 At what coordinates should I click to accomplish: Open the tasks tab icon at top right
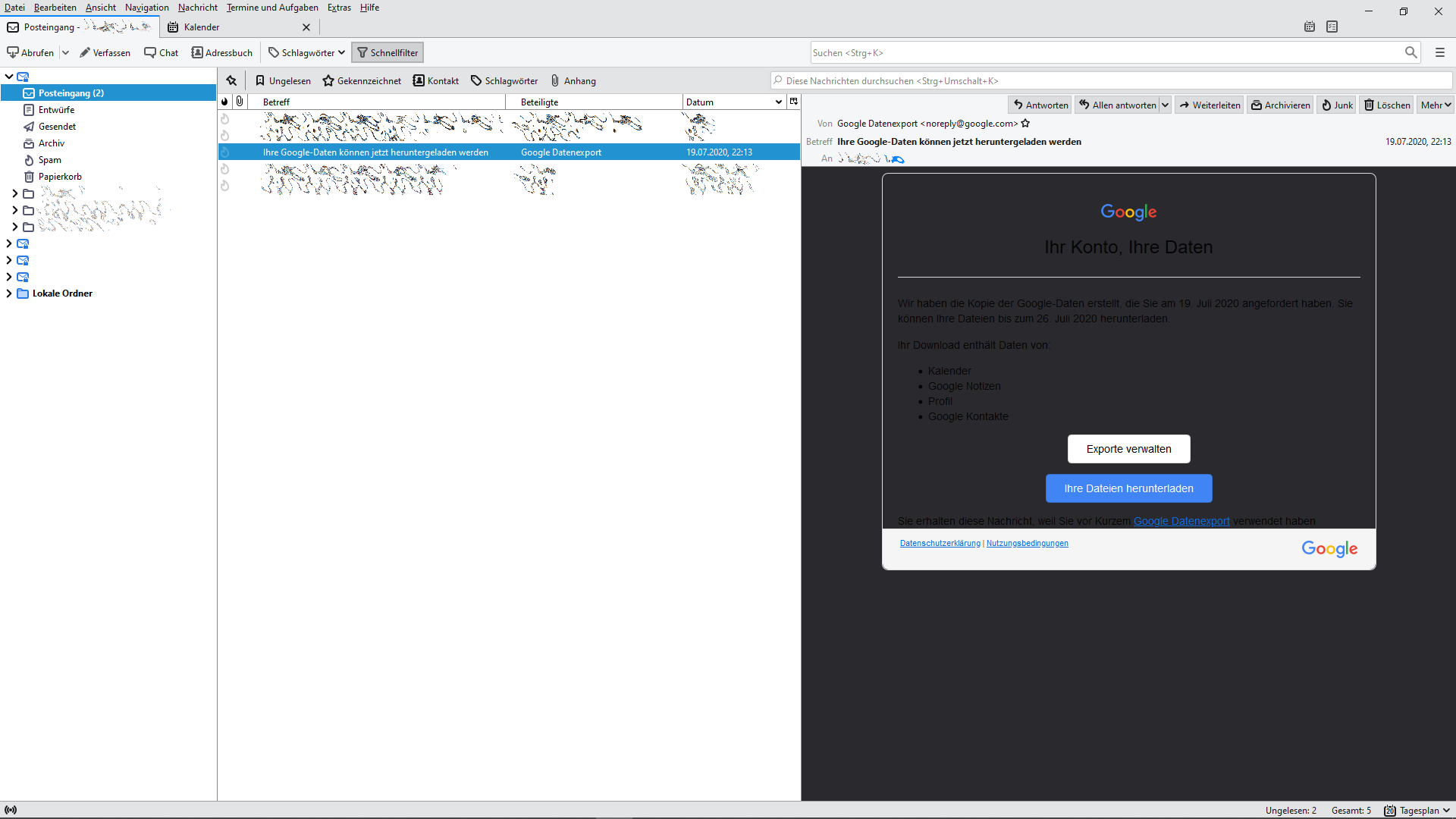pos(1332,27)
